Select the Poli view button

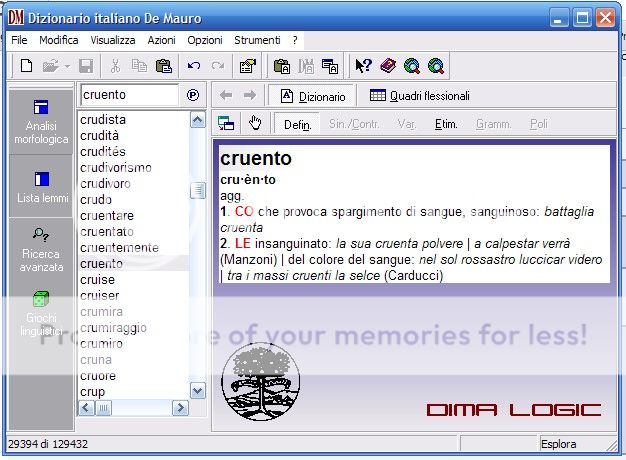point(539,124)
